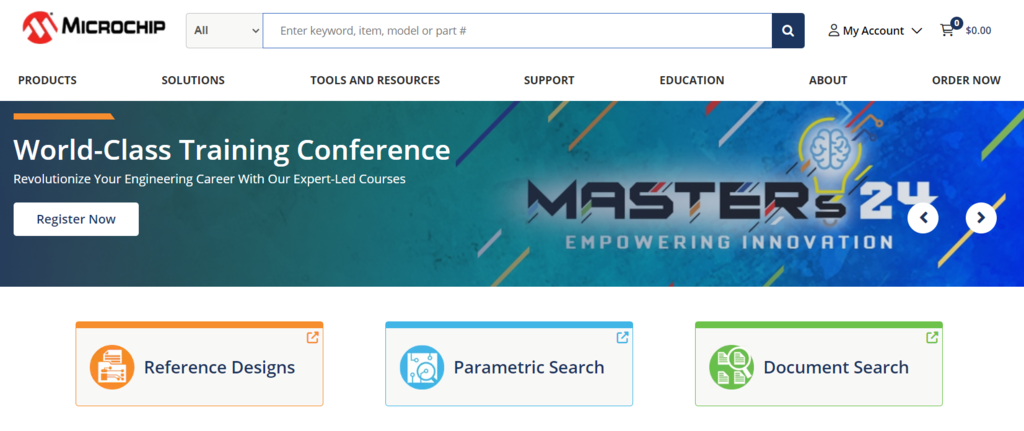Go to previous banner slide arrow
The width and height of the screenshot is (1024, 431).
pyautogui.click(x=923, y=218)
